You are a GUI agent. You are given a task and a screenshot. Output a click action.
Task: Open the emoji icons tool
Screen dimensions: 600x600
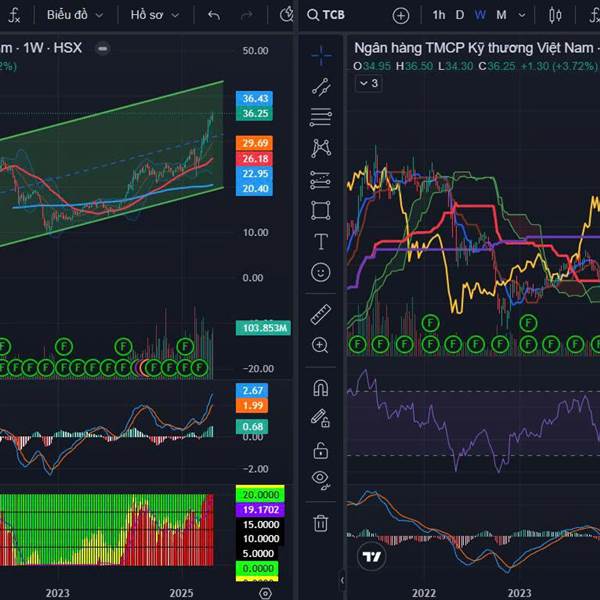[x=321, y=272]
